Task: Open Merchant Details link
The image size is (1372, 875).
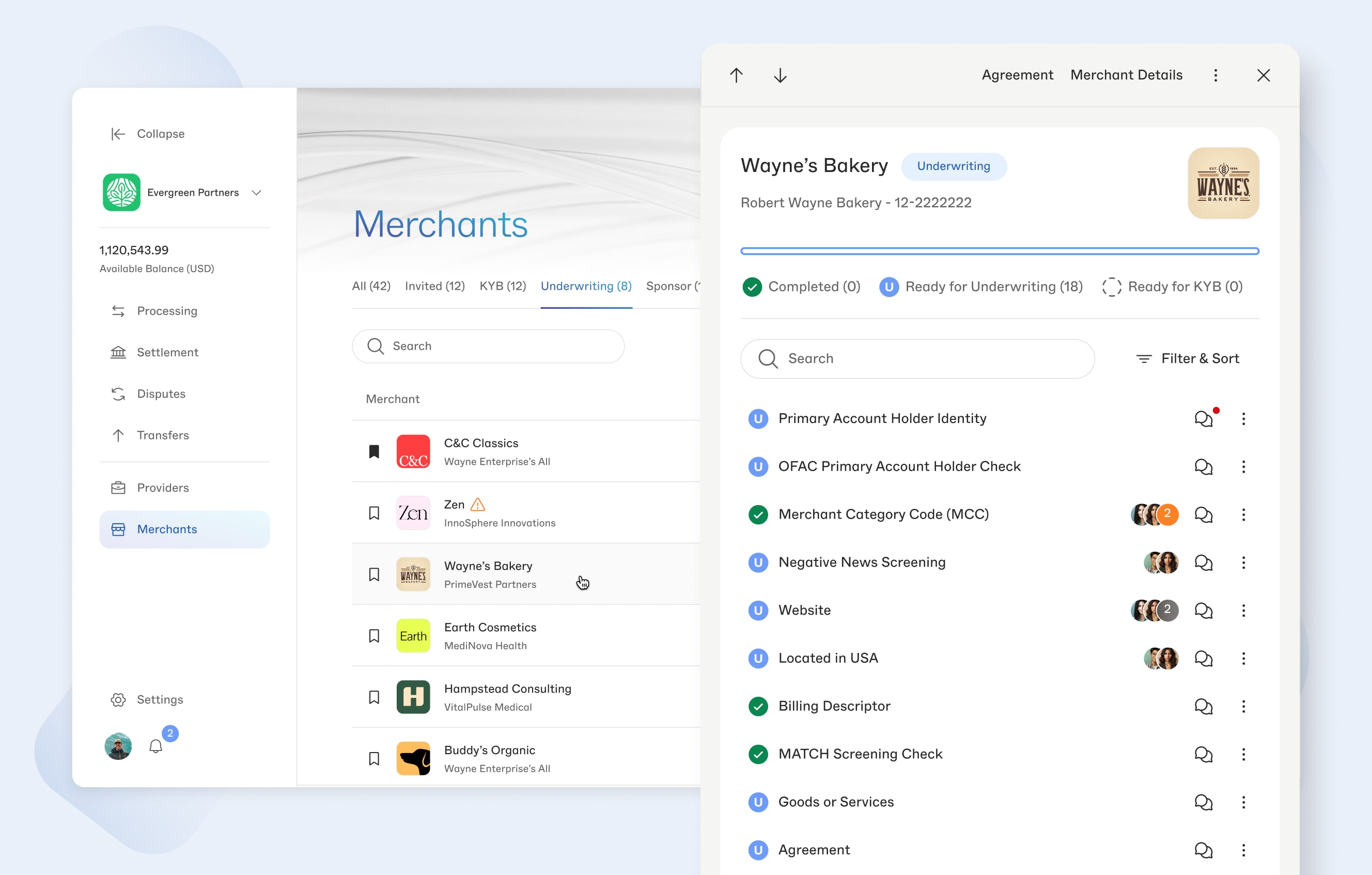Action: pos(1126,75)
